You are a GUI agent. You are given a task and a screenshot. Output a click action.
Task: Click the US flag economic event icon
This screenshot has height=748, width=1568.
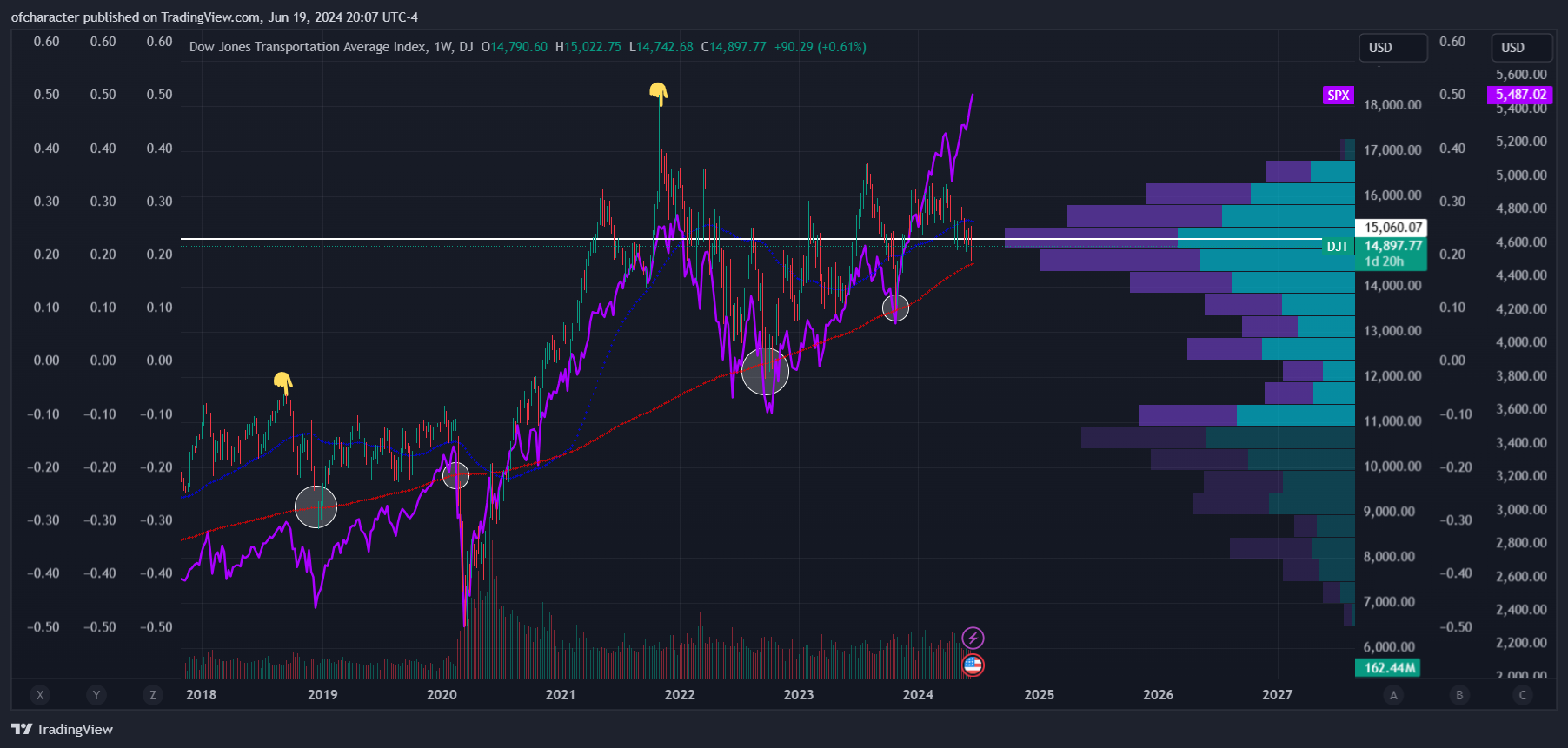973,665
